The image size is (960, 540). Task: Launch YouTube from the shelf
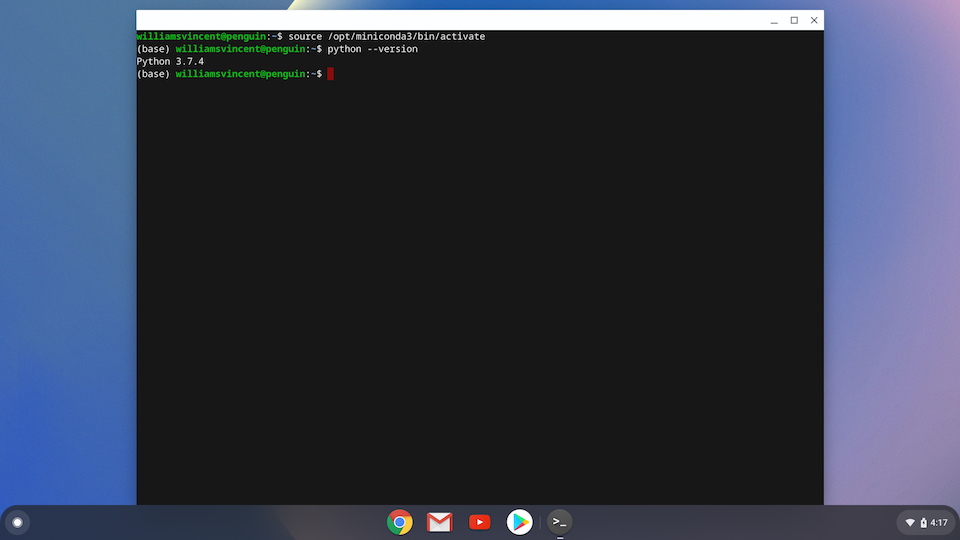tap(479, 522)
